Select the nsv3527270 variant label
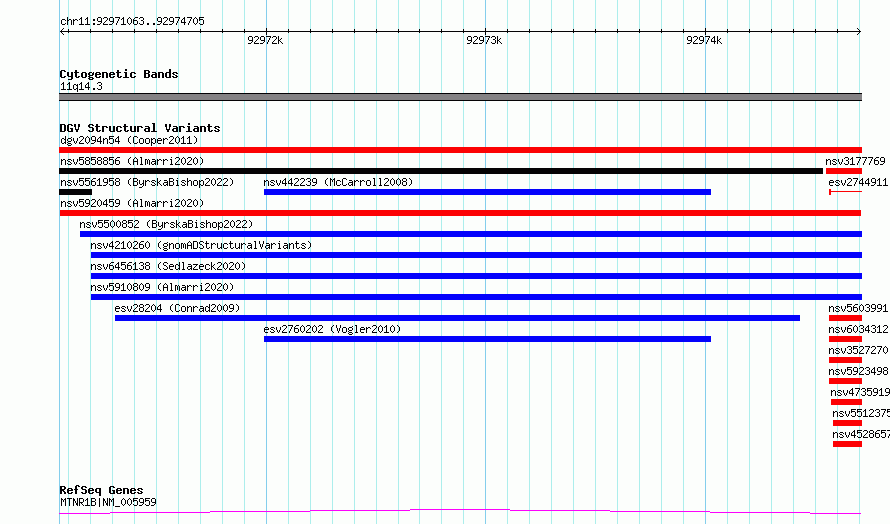The height and width of the screenshot is (524, 890). pos(858,350)
